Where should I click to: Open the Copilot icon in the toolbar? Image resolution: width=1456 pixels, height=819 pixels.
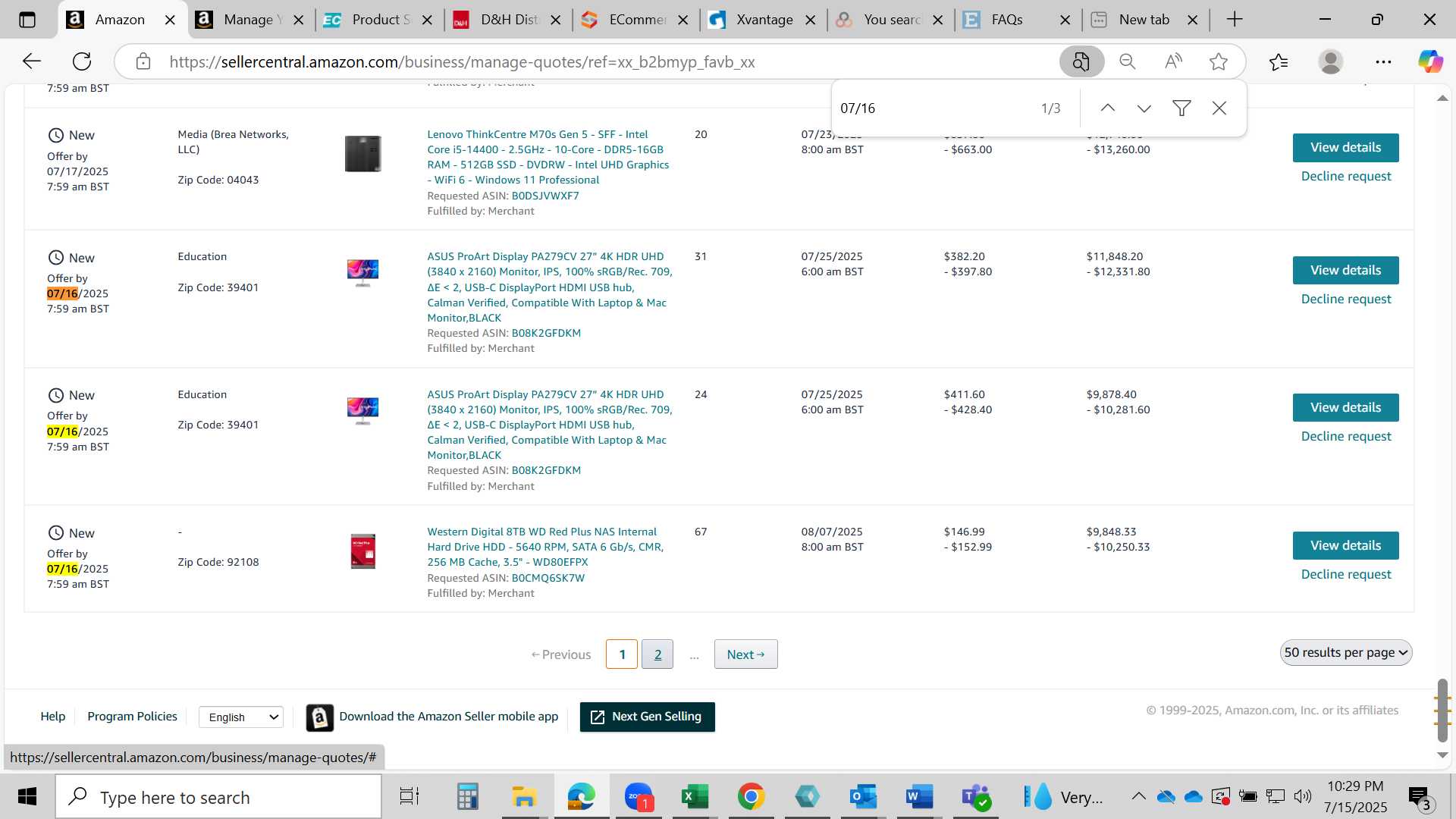1430,61
